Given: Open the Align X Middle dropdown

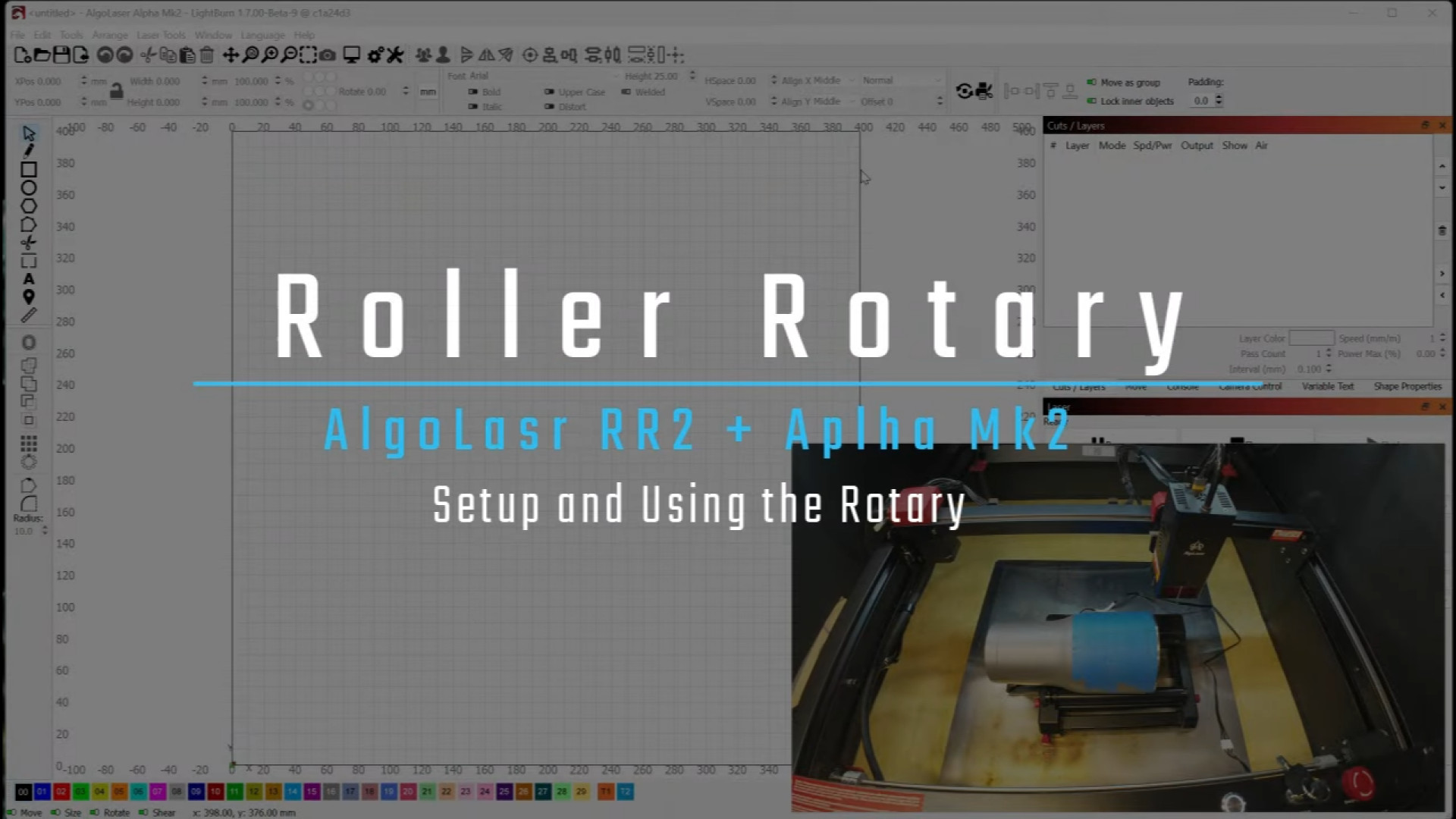Looking at the screenshot, I should 818,80.
